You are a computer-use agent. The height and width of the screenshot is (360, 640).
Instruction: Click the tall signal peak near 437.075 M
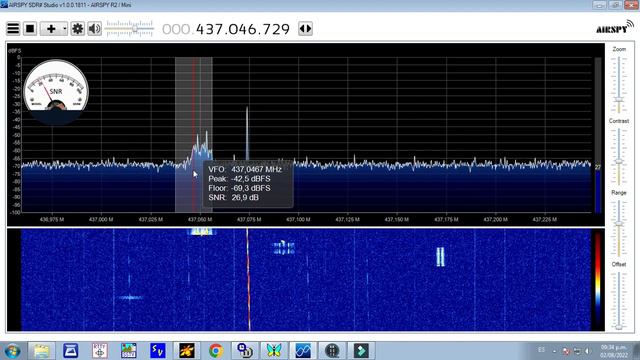click(x=247, y=133)
